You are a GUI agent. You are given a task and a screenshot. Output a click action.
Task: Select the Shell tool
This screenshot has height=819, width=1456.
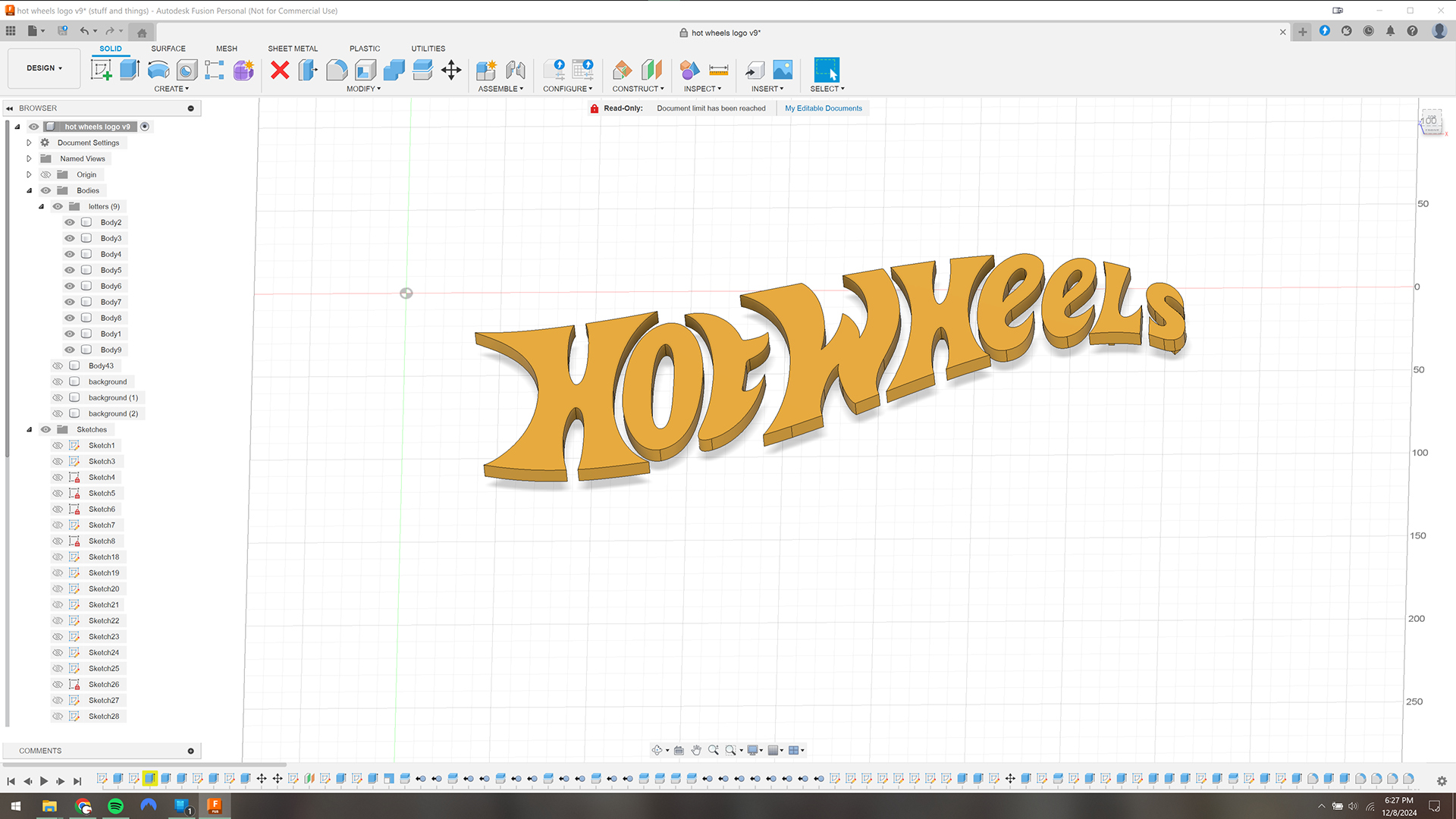366,71
